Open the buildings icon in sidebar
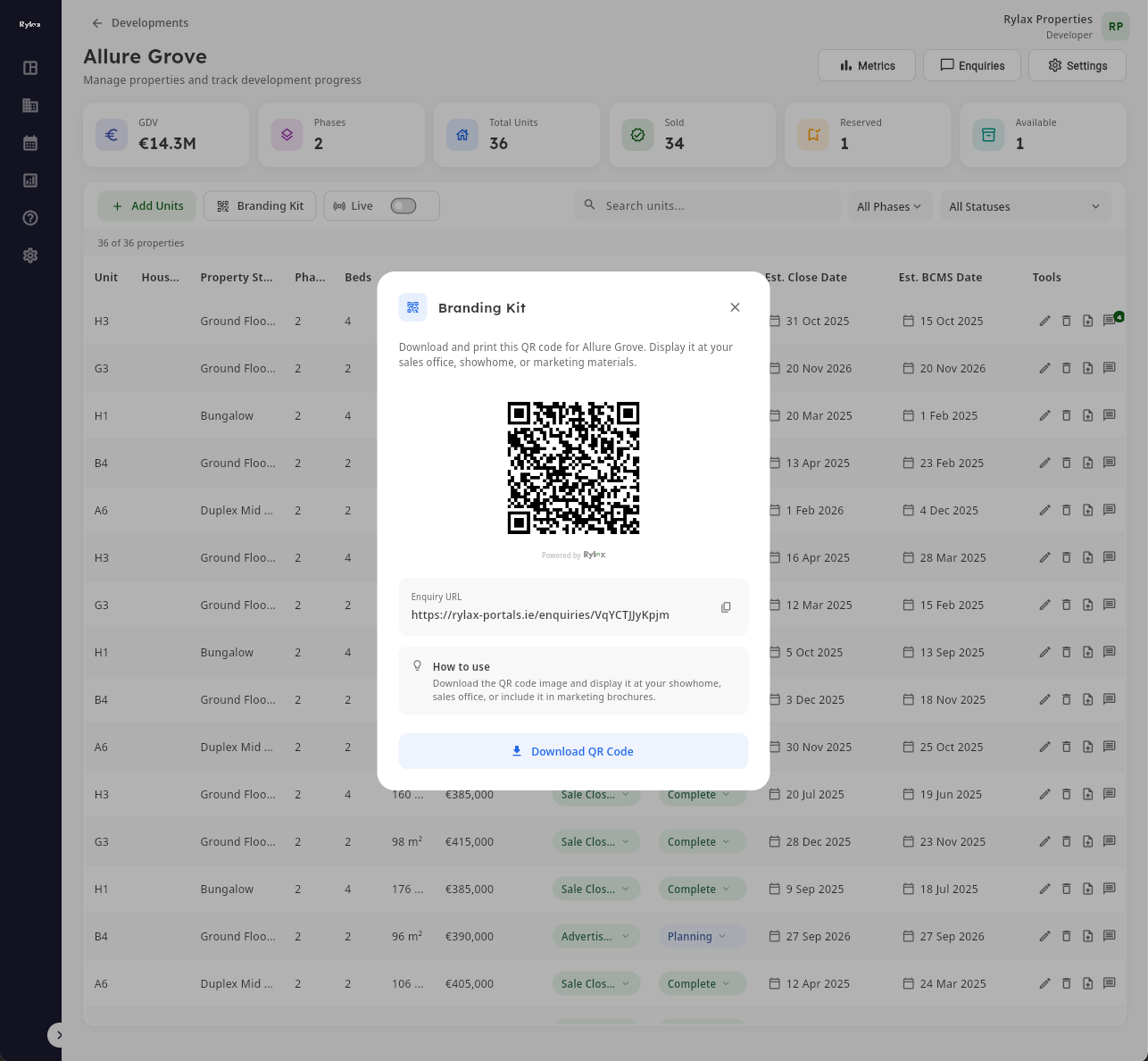The height and width of the screenshot is (1061, 1148). click(x=30, y=105)
